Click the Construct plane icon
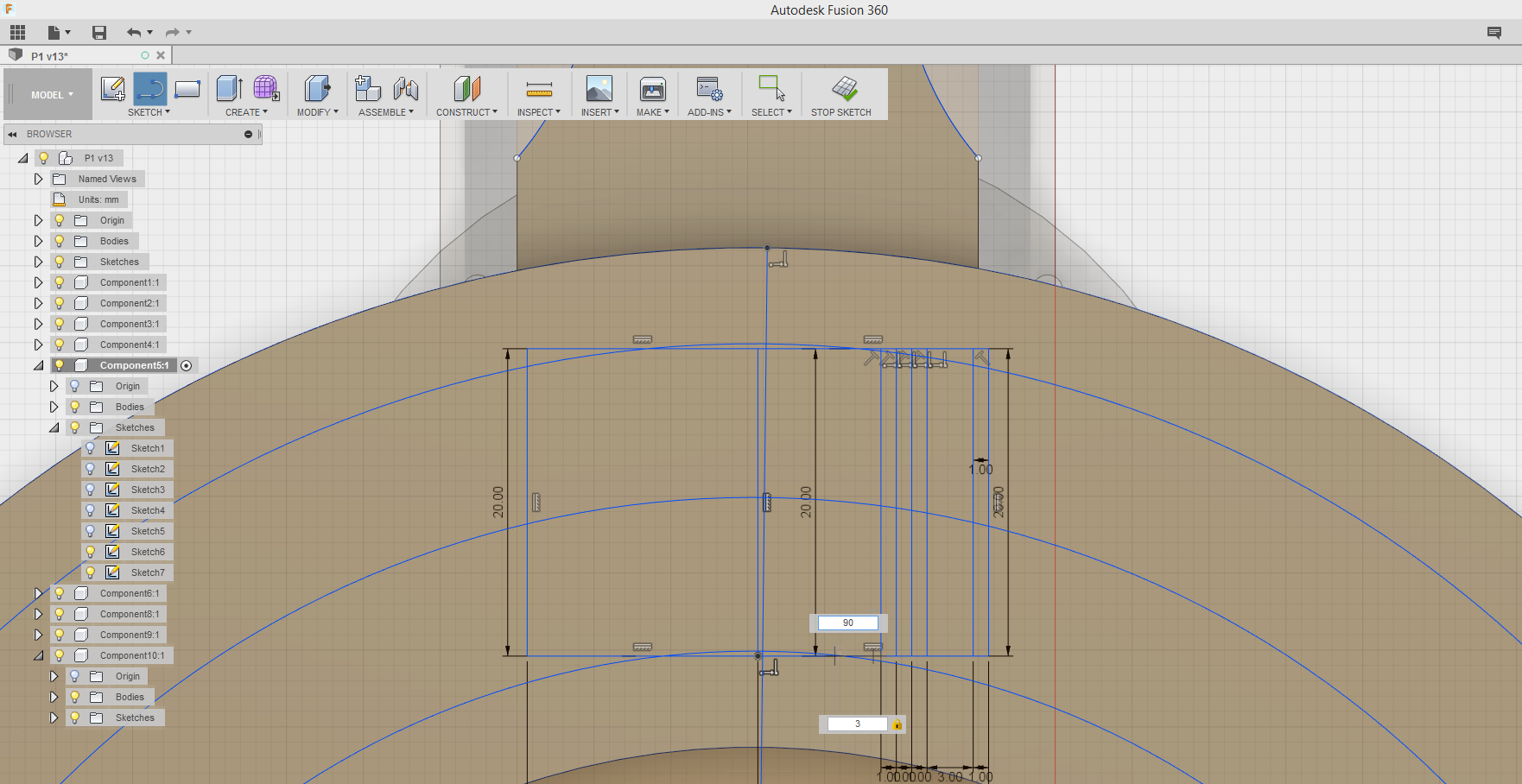This screenshot has width=1522, height=784. click(466, 89)
